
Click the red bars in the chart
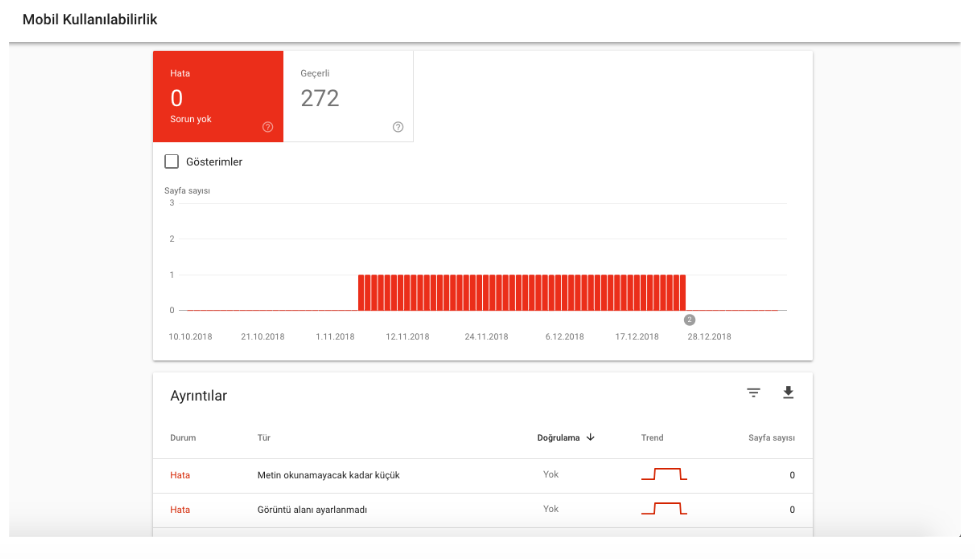pos(522,292)
